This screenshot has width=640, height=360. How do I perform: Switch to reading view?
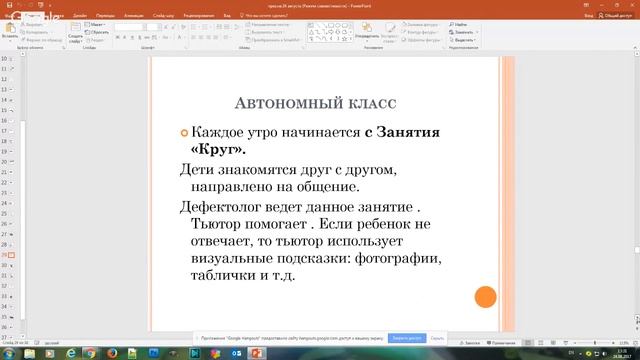coord(553,343)
